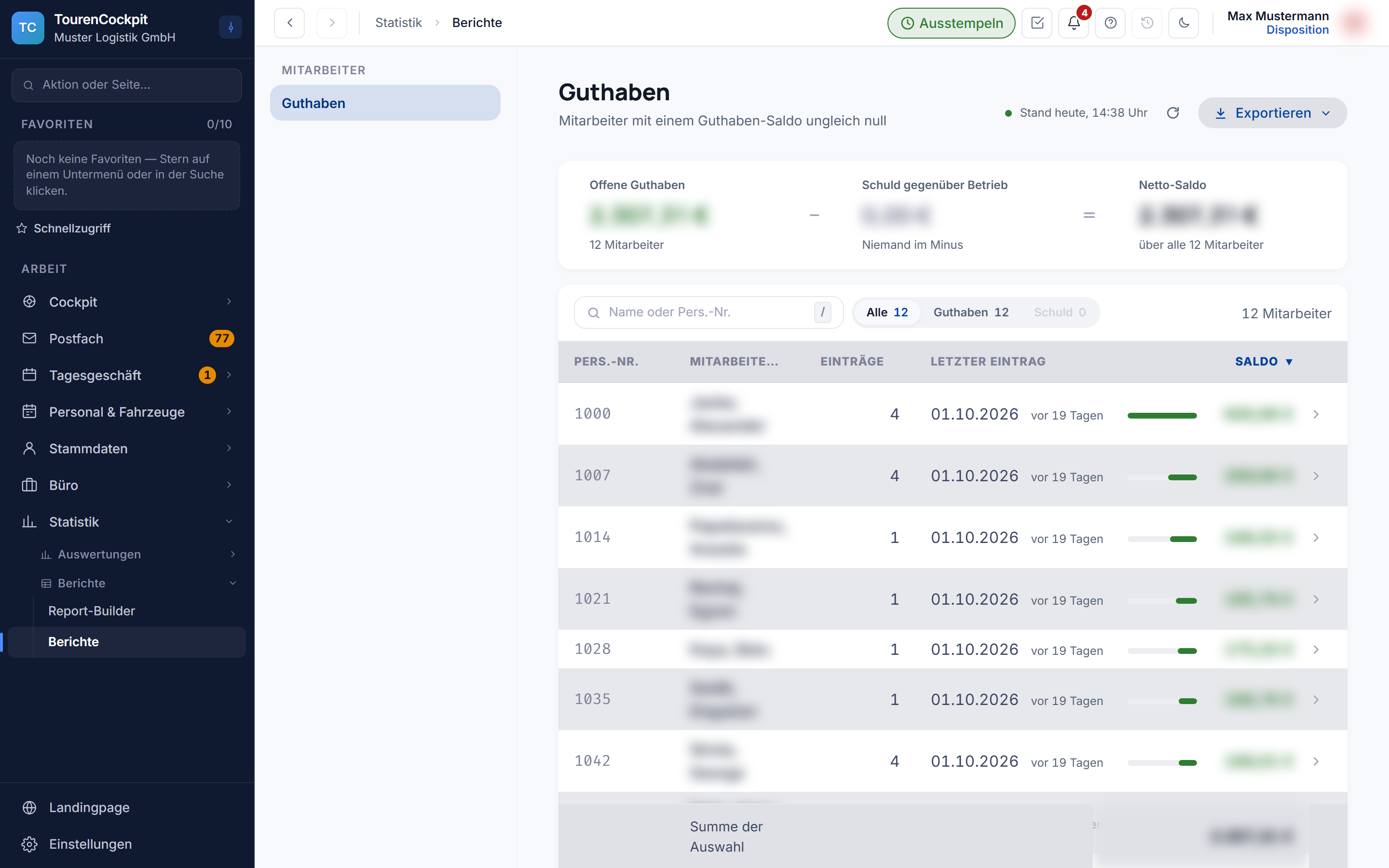This screenshot has height=868, width=1389.
Task: Collapse the Statistik menu
Action: click(x=127, y=522)
